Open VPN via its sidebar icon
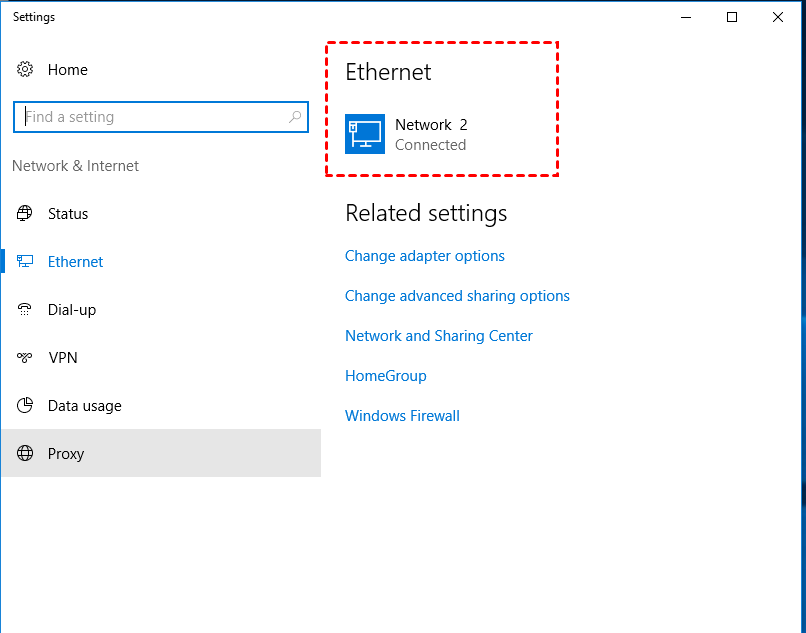The image size is (806, 633). 25,358
